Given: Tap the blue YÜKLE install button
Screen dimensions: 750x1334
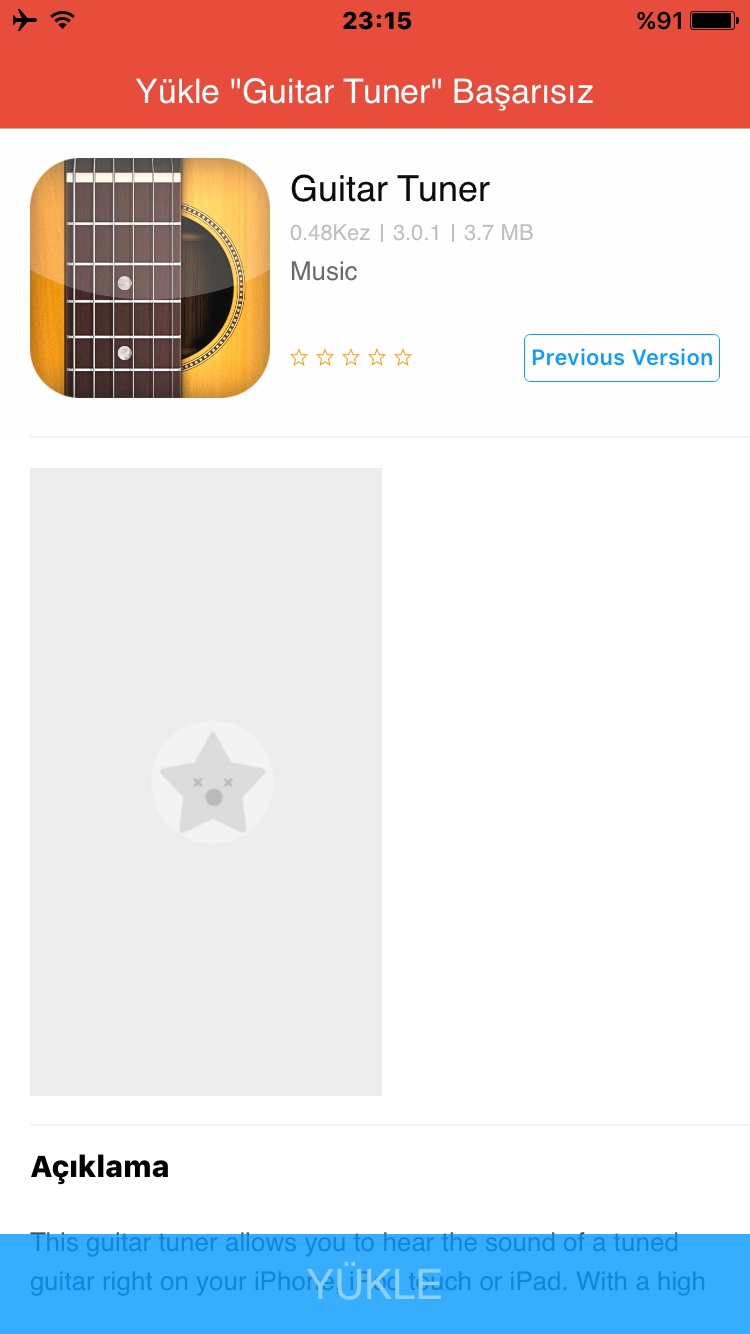Looking at the screenshot, I should point(375,1284).
